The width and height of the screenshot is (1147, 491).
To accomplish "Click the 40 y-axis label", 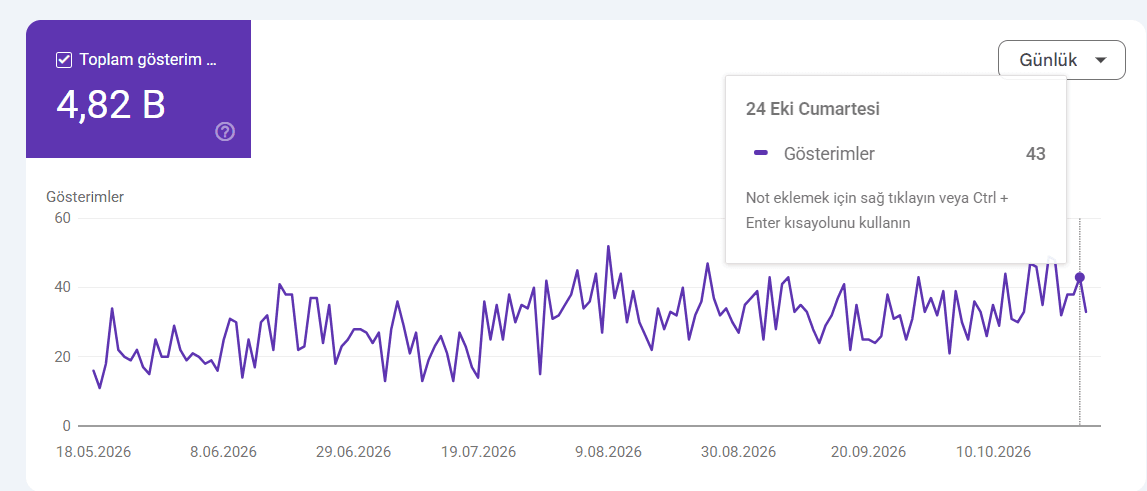I will tap(61, 288).
